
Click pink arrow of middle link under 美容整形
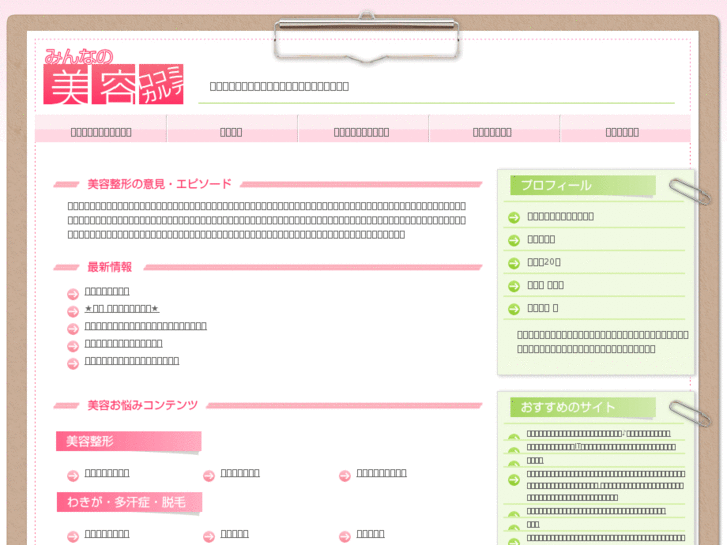coord(209,476)
